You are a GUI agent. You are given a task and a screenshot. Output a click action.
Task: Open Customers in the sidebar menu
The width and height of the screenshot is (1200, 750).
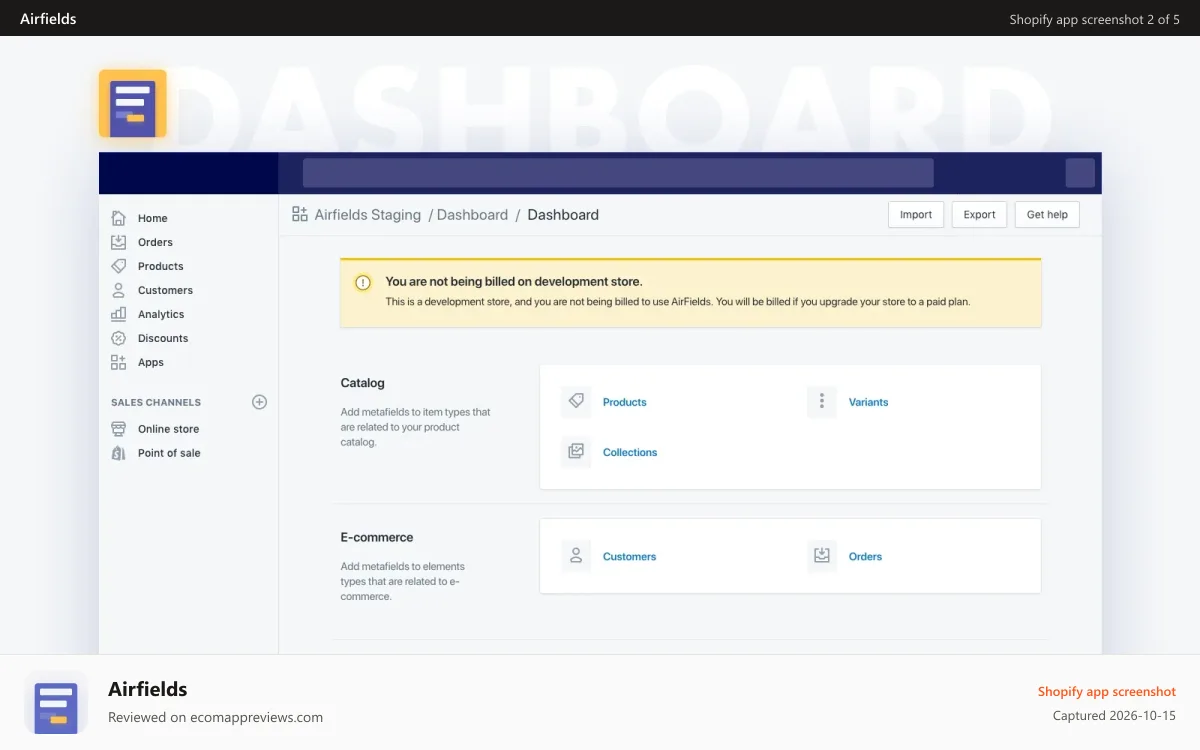[165, 290]
